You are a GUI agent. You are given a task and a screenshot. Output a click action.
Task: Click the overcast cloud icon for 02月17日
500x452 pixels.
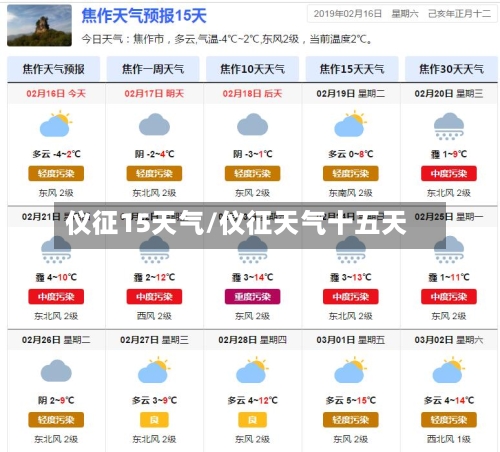click(154, 124)
